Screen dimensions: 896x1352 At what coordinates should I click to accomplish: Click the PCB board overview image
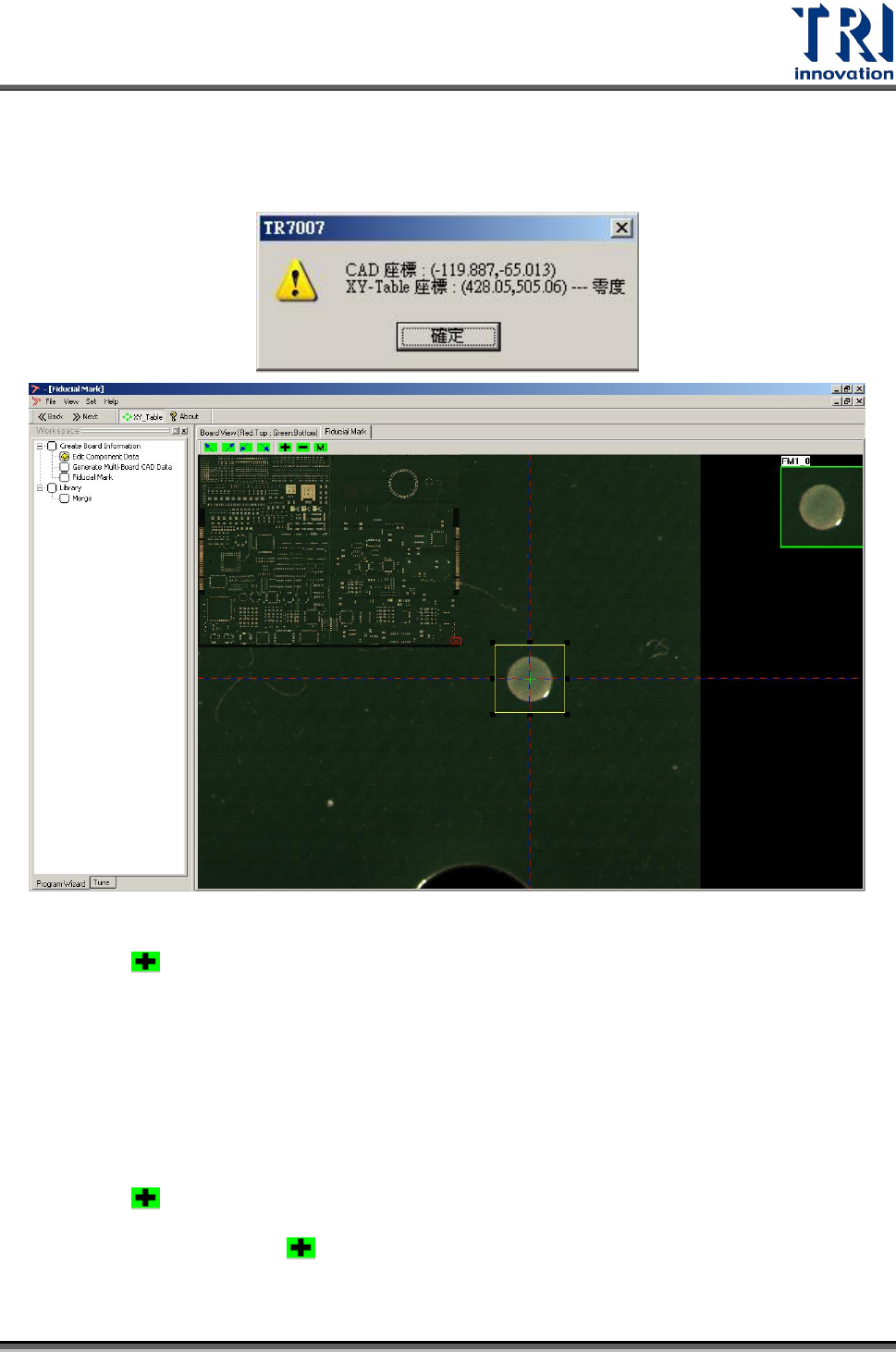click(x=329, y=551)
